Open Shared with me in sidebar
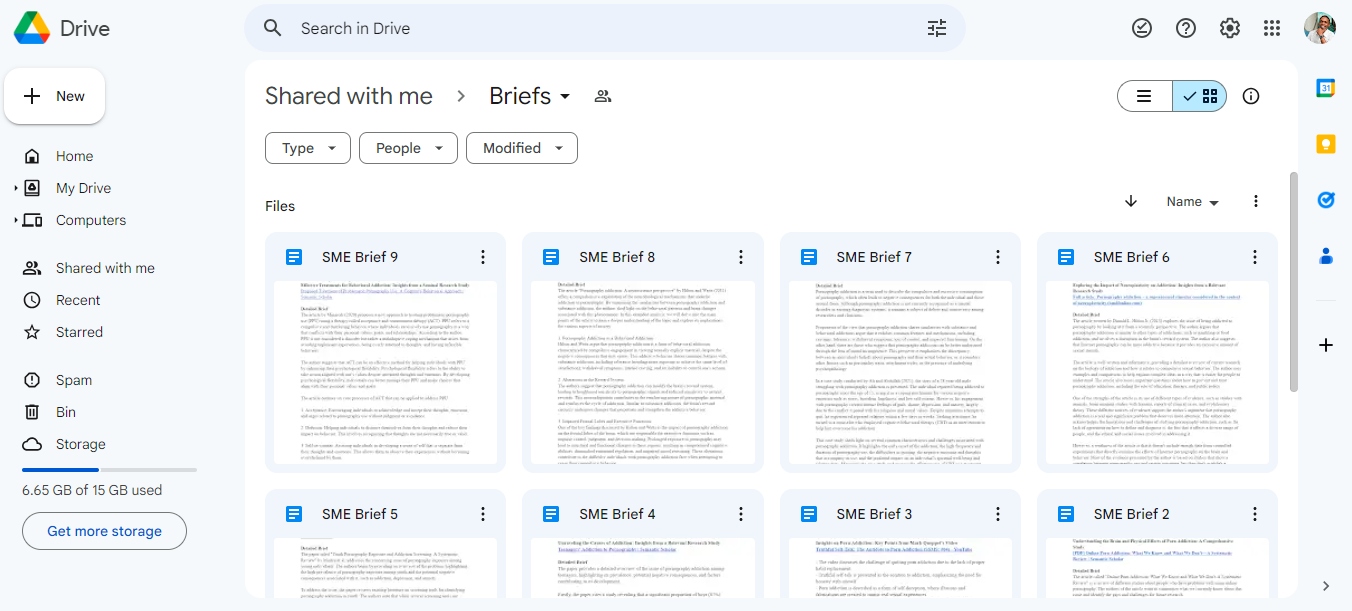 point(105,268)
